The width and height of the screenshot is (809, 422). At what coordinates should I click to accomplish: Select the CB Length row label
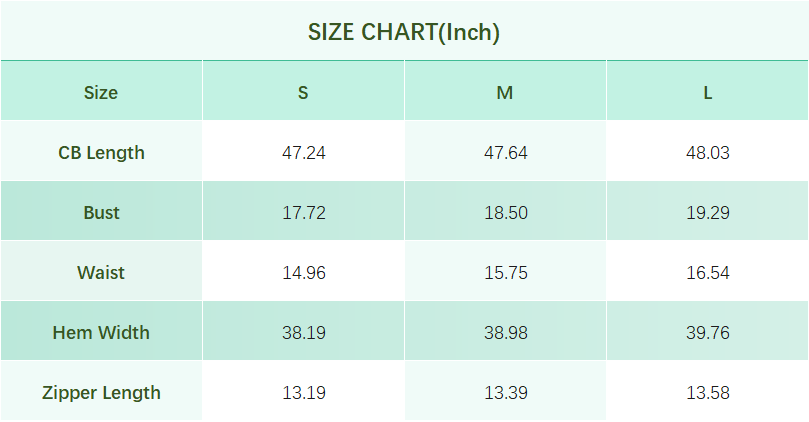point(101,153)
